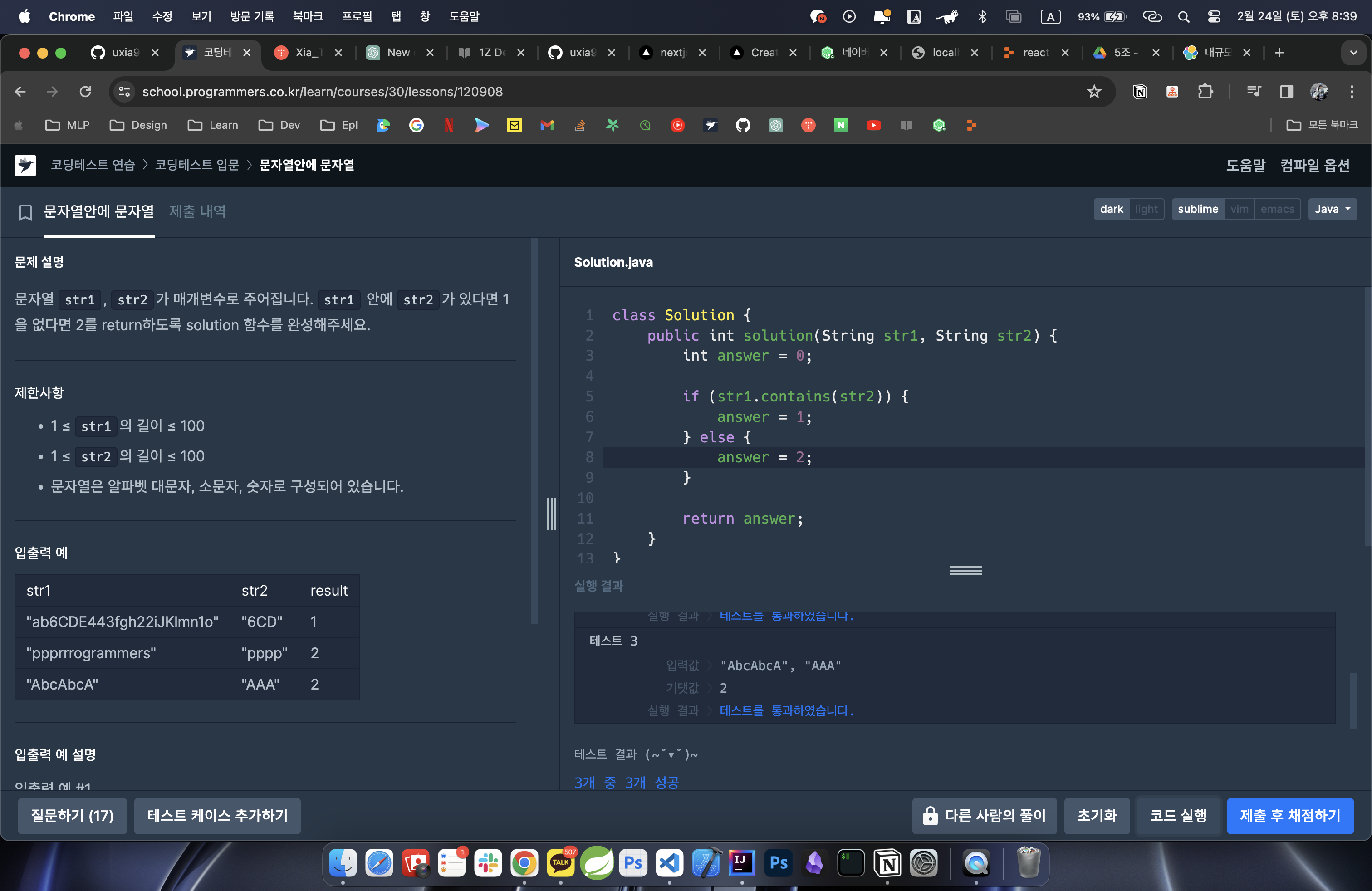Click the Programmers logo icon
Viewport: 1372px width, 891px height.
tap(25, 166)
